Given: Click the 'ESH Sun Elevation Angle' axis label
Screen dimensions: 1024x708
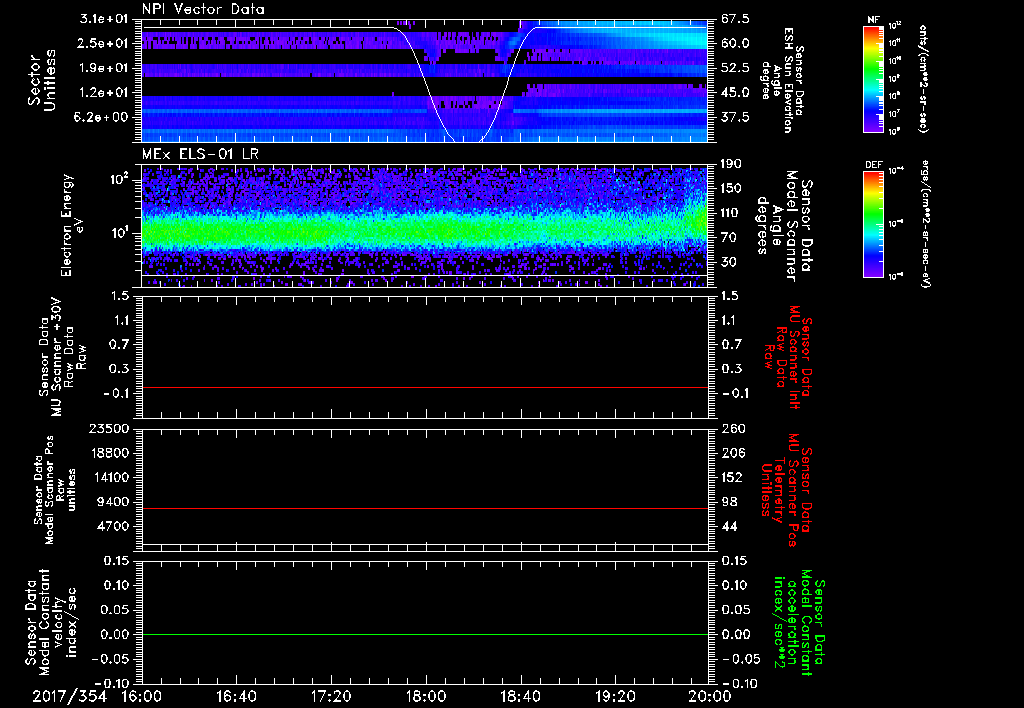Looking at the screenshot, I should coord(783,80).
